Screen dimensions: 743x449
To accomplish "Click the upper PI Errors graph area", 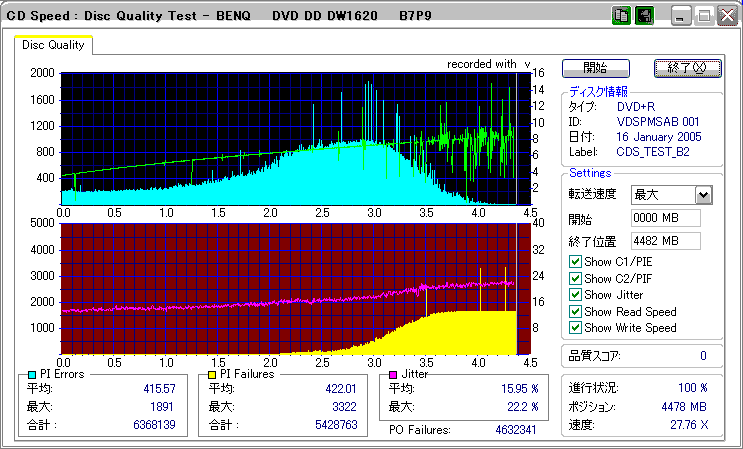I will point(290,138).
